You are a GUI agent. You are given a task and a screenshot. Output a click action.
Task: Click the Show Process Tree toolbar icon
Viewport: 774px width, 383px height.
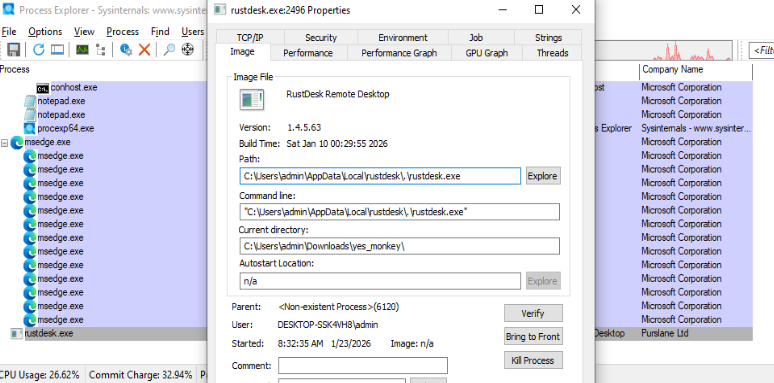coord(101,49)
